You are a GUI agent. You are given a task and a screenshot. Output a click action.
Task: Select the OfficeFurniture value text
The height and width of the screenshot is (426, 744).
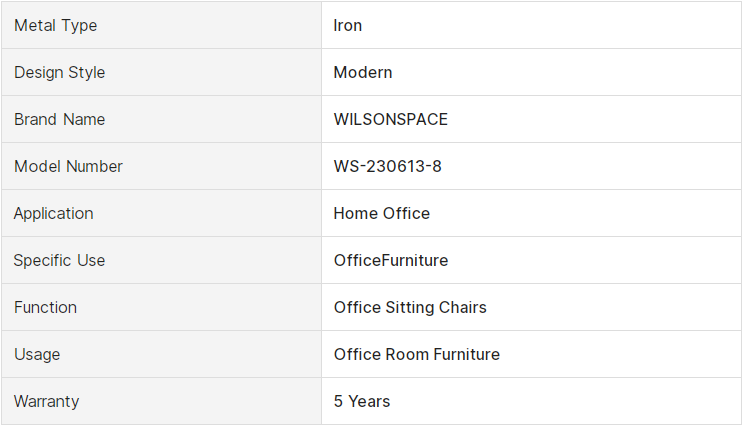tap(391, 260)
